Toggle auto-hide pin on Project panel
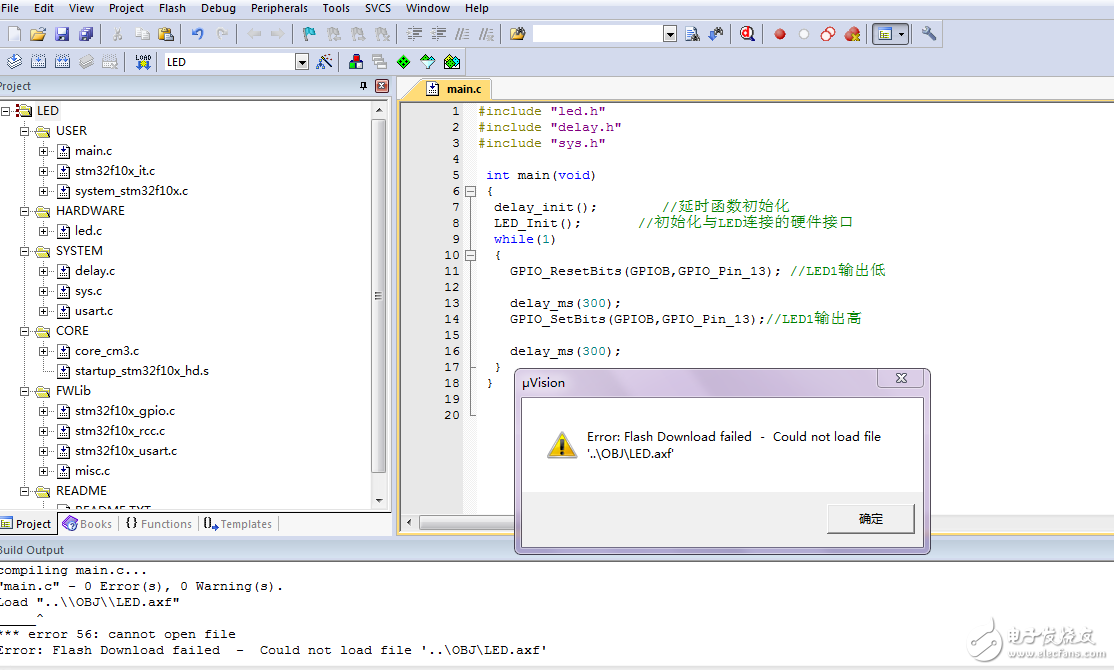1114x670 pixels. (363, 87)
